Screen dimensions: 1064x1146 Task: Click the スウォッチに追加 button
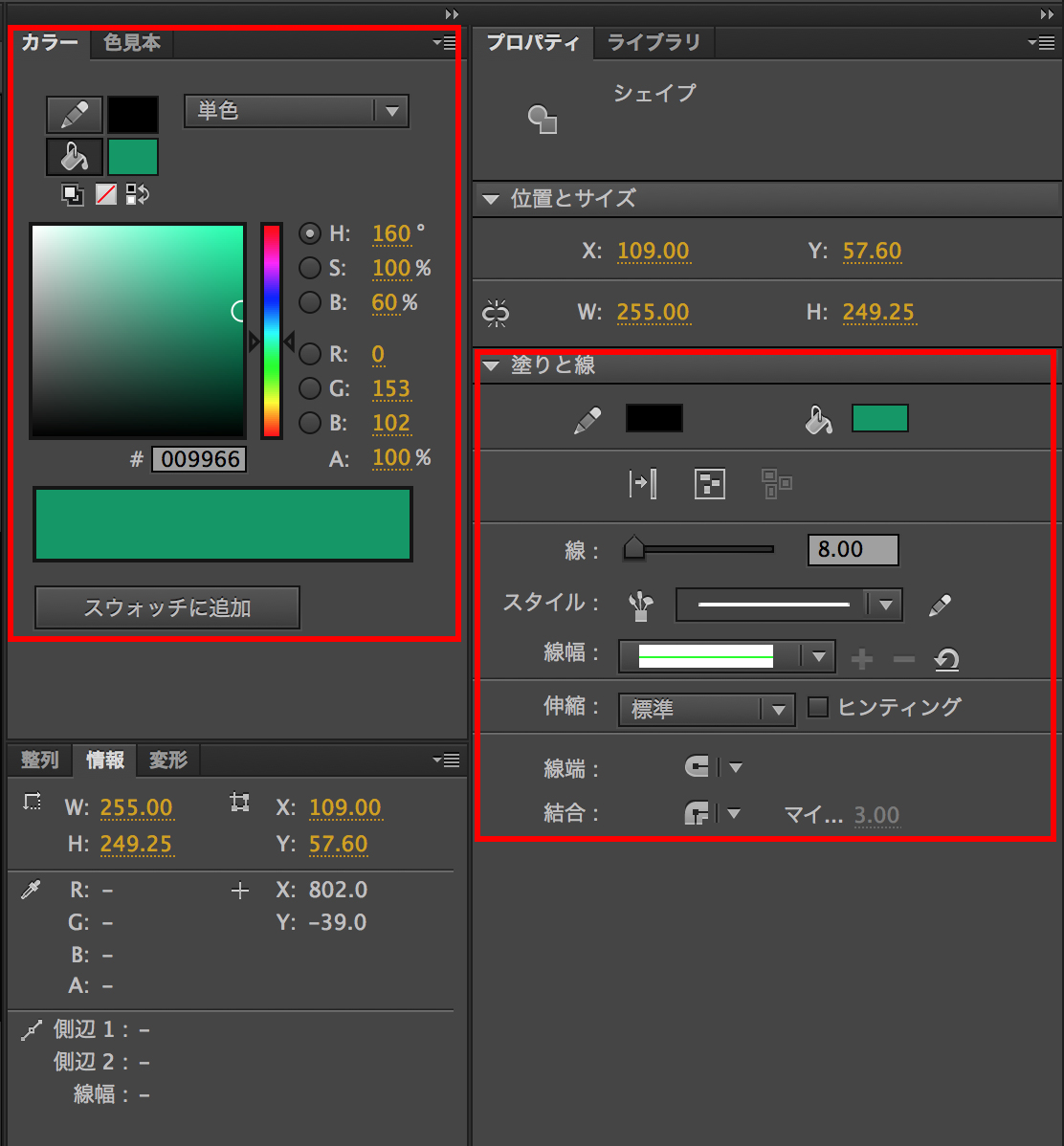click(x=167, y=607)
